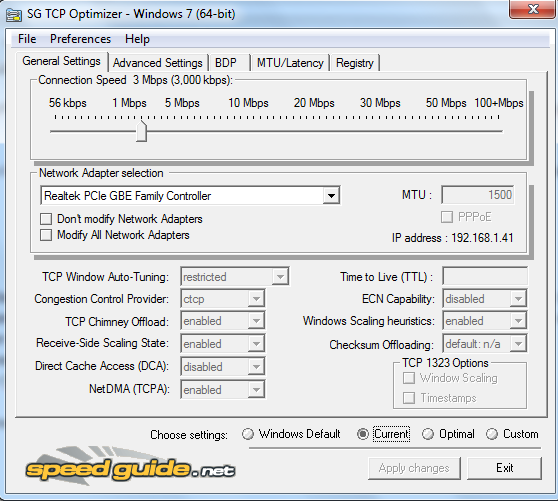Image resolution: width=558 pixels, height=501 pixels.
Task: Expand the Network Adapter selection dropdown
Action: click(x=331, y=196)
